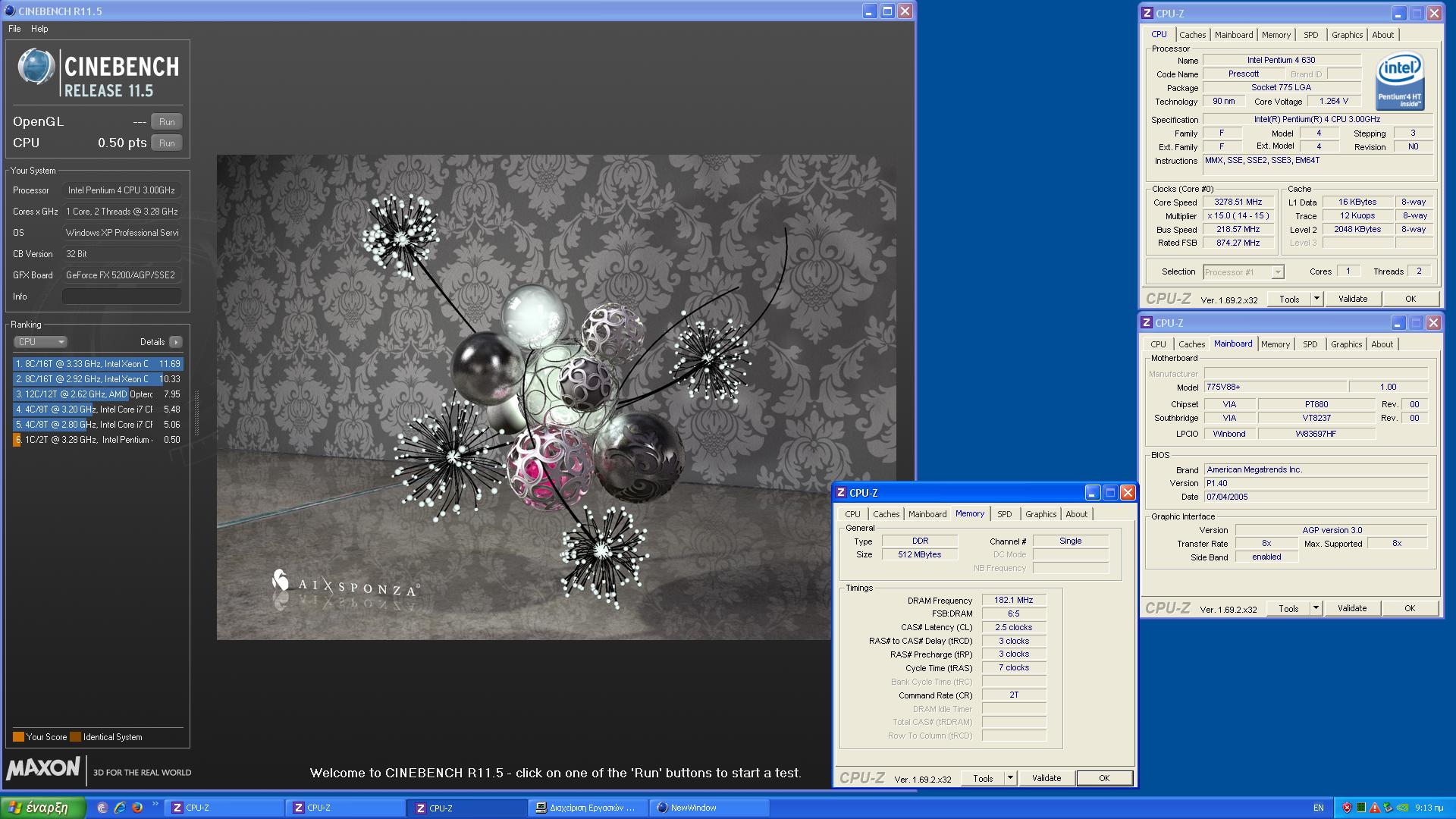Open the NVIDIA tray icon
Viewport: 1456px width, 819px height.
coord(1403,808)
